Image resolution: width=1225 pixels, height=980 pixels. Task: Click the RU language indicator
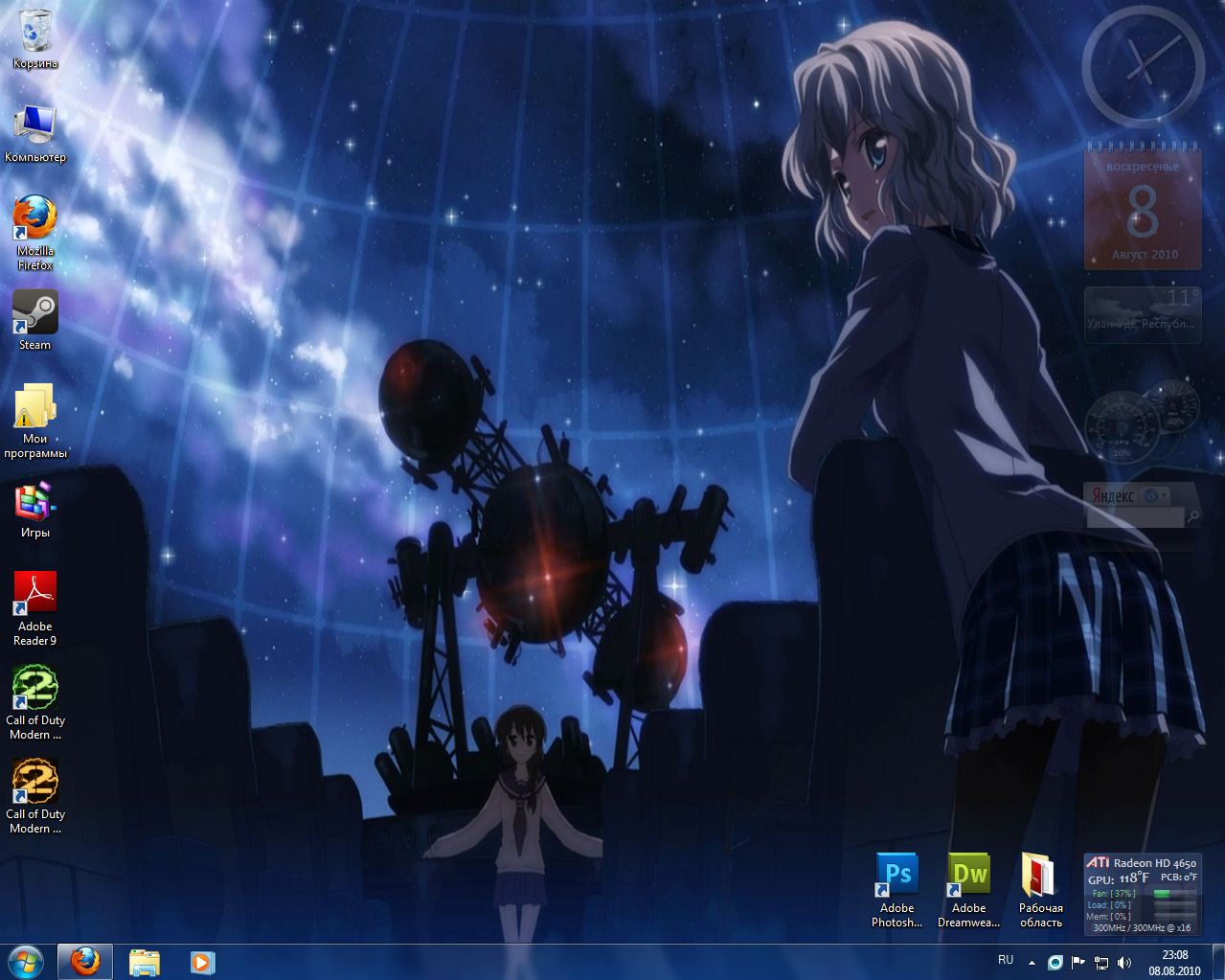[x=1006, y=960]
